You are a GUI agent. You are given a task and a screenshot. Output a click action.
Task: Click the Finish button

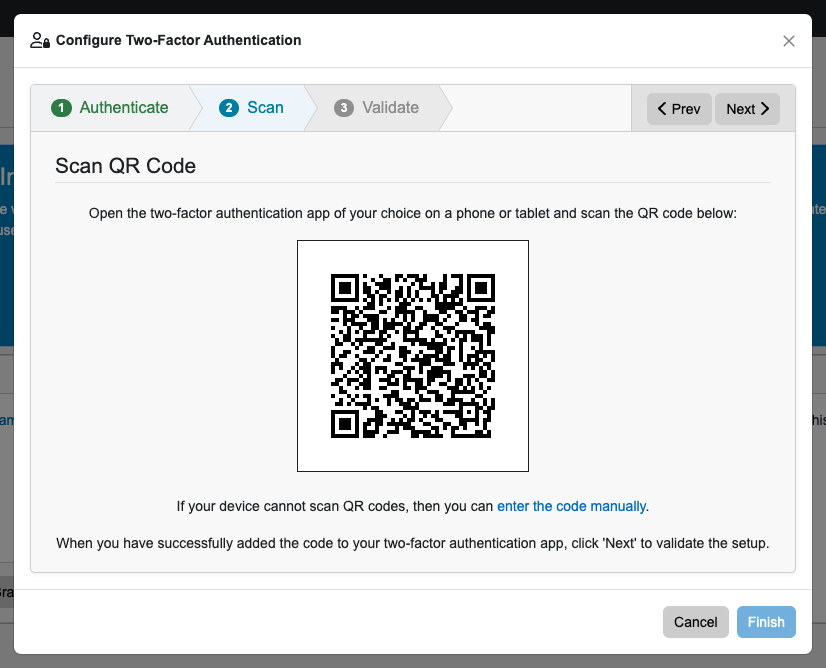[x=766, y=622]
